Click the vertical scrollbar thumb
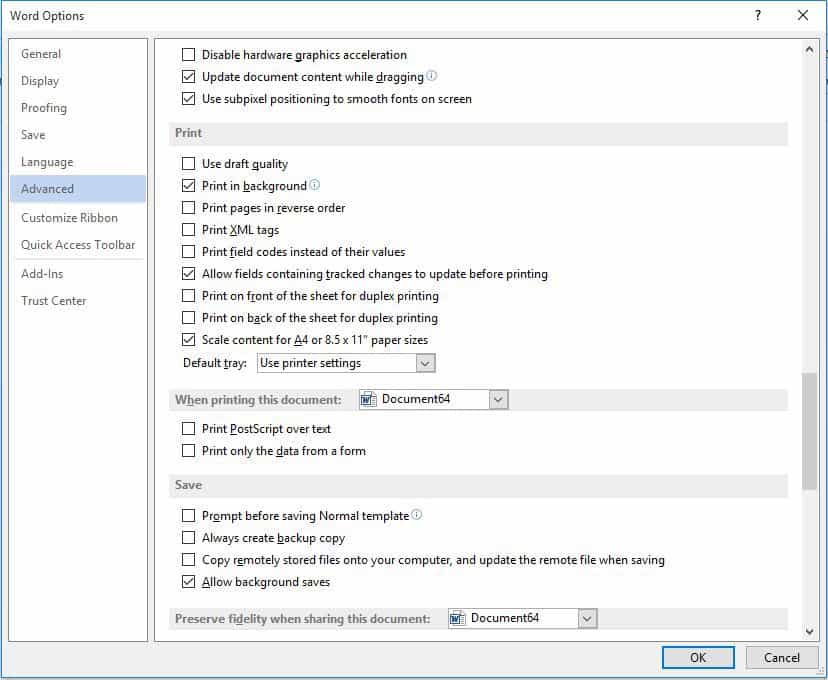This screenshot has height=680, width=828. [x=809, y=431]
